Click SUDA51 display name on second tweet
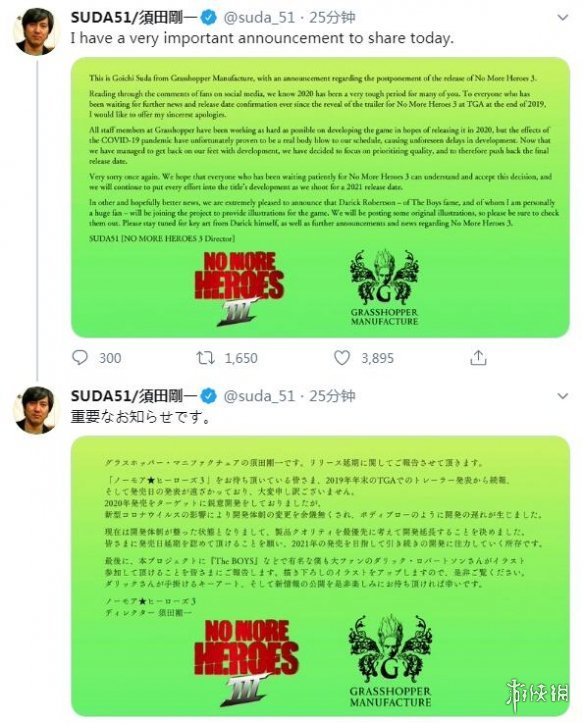The width and height of the screenshot is (584, 723). (x=134, y=396)
